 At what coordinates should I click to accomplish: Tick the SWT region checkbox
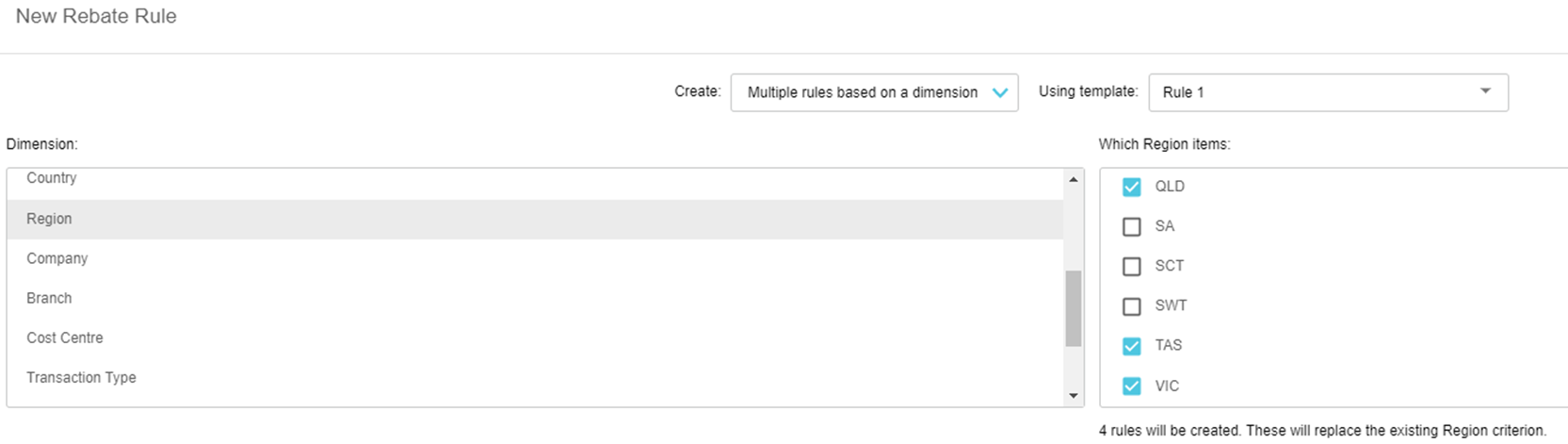tap(1131, 306)
